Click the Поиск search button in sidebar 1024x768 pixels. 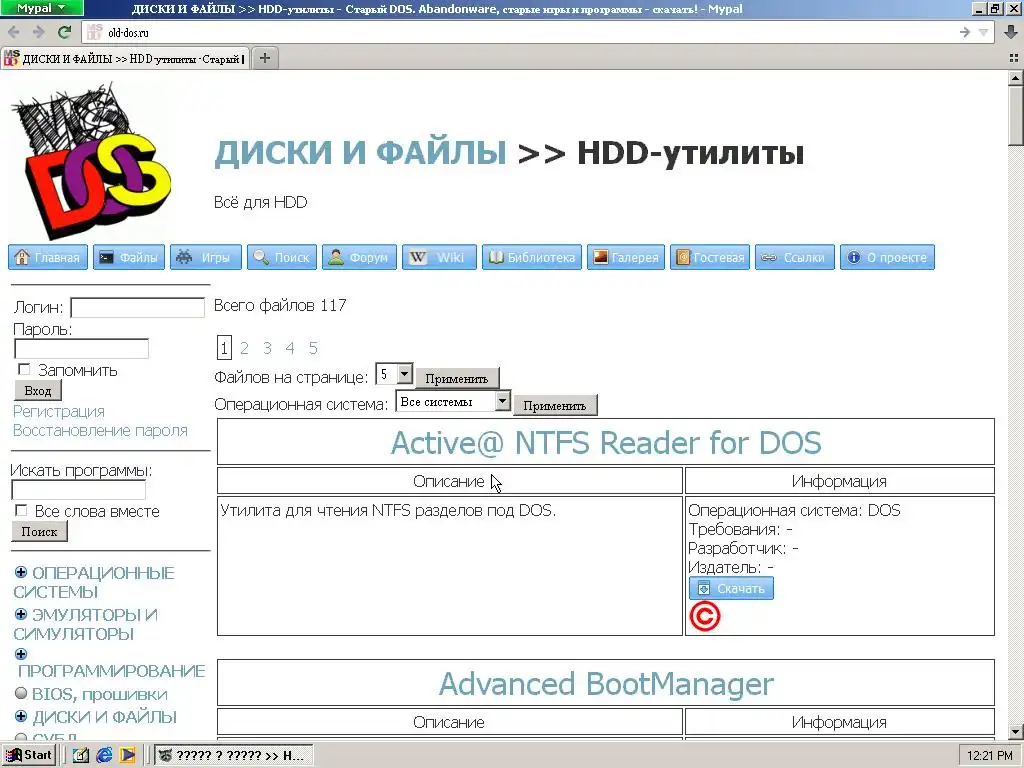[x=39, y=532]
